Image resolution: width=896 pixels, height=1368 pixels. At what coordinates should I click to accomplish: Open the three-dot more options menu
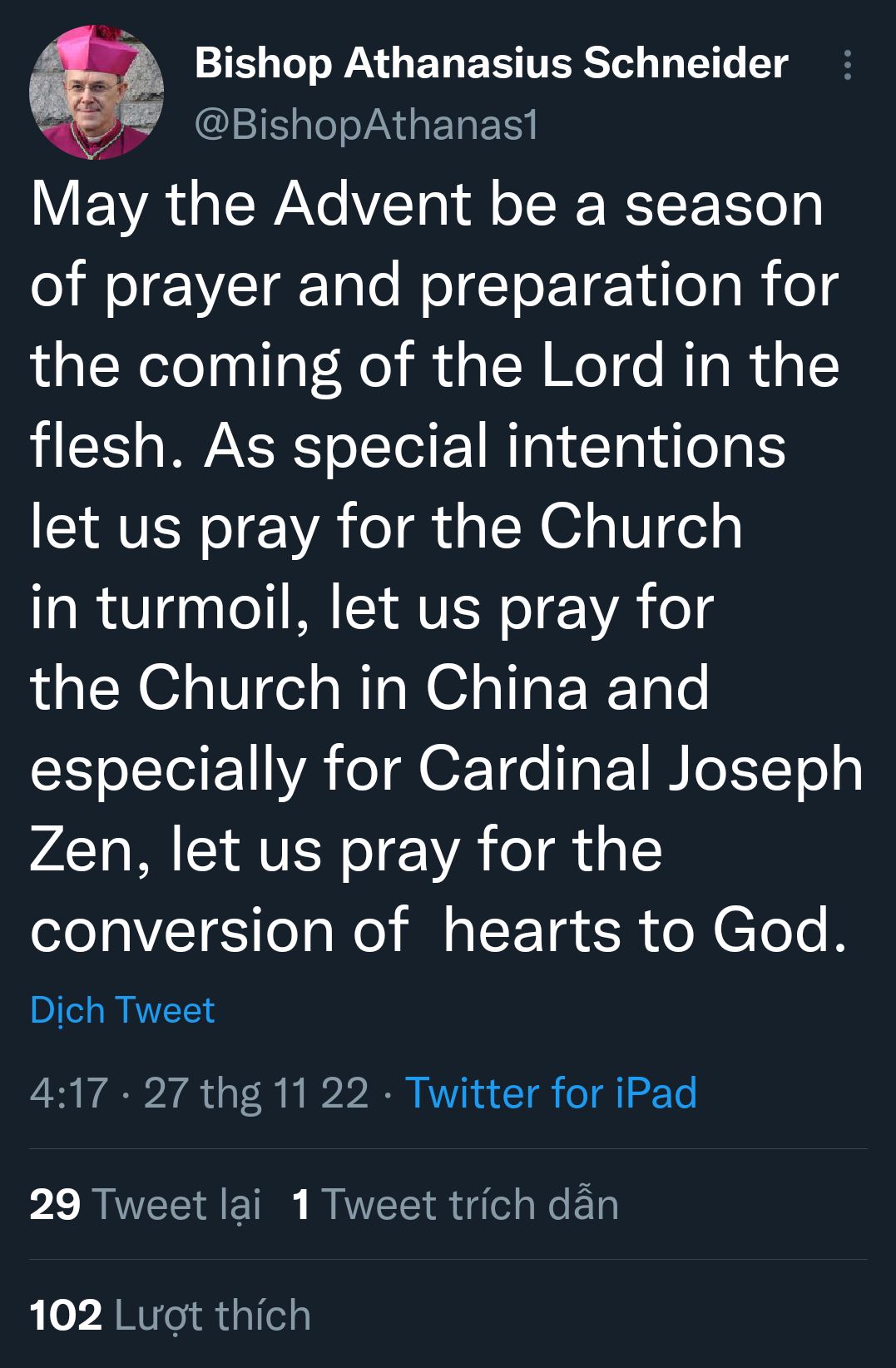coord(847,65)
